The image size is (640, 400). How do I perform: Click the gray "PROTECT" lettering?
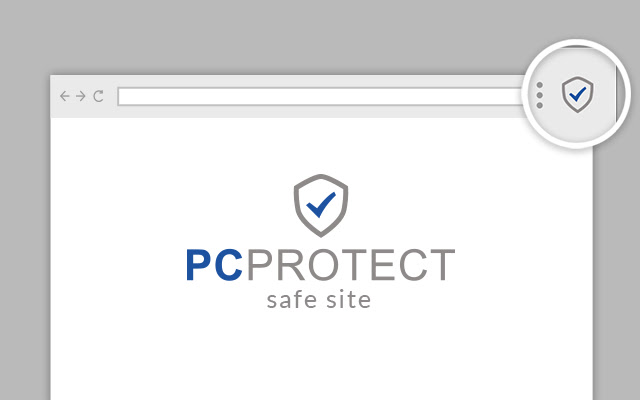click(351, 265)
